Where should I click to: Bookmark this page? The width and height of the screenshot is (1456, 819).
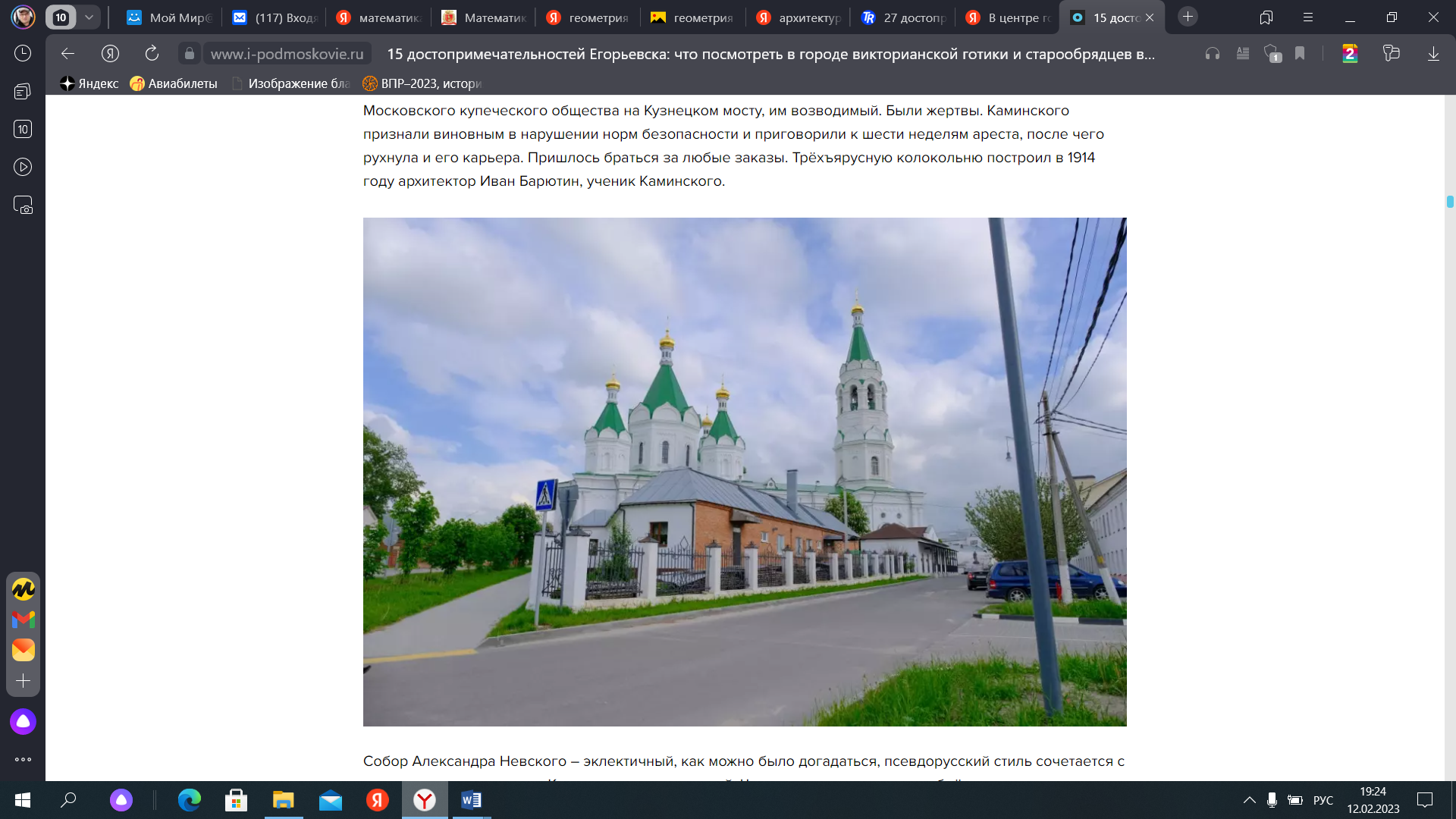(1300, 53)
